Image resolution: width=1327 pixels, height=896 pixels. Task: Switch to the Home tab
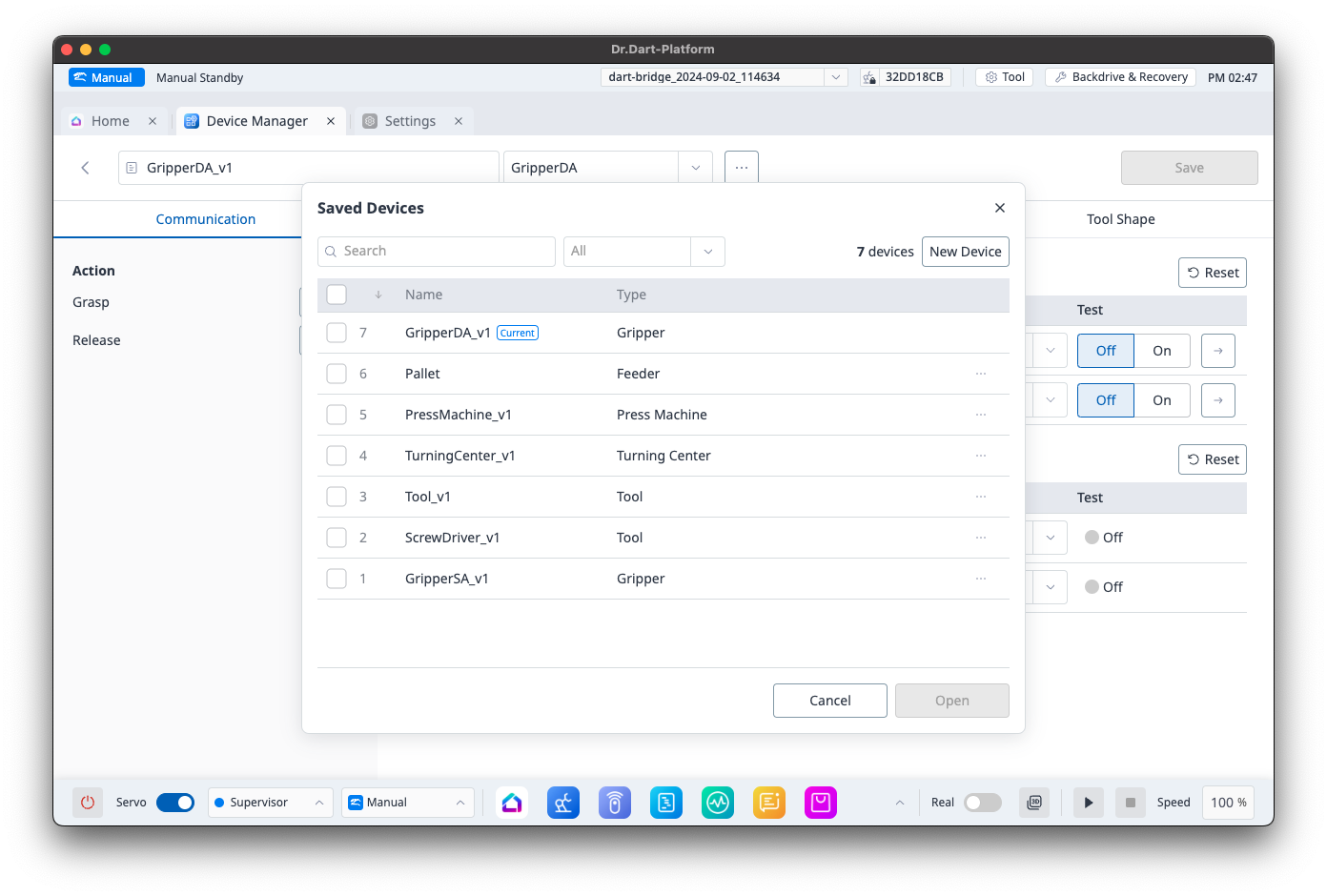coord(110,121)
